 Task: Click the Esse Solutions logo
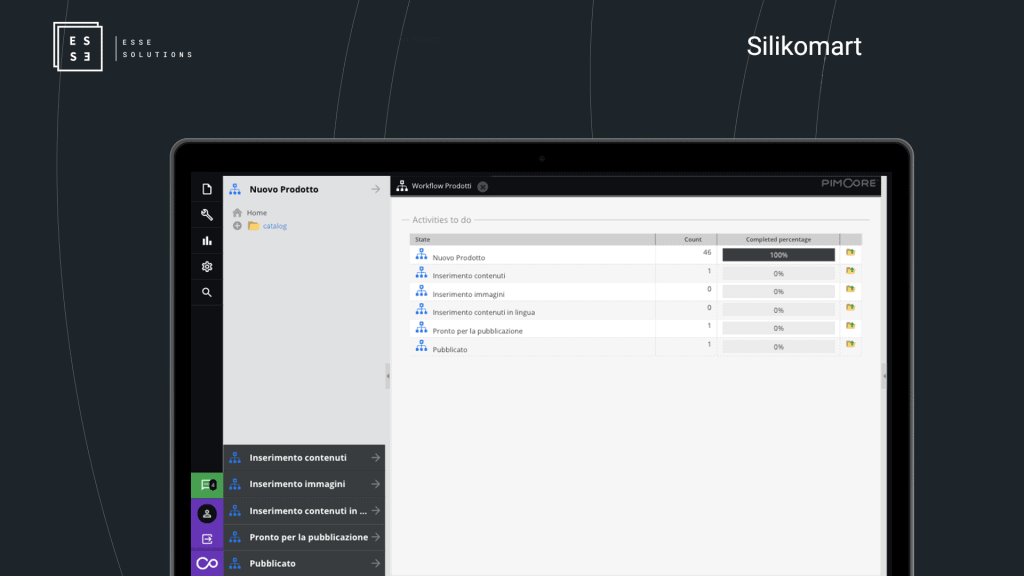123,47
